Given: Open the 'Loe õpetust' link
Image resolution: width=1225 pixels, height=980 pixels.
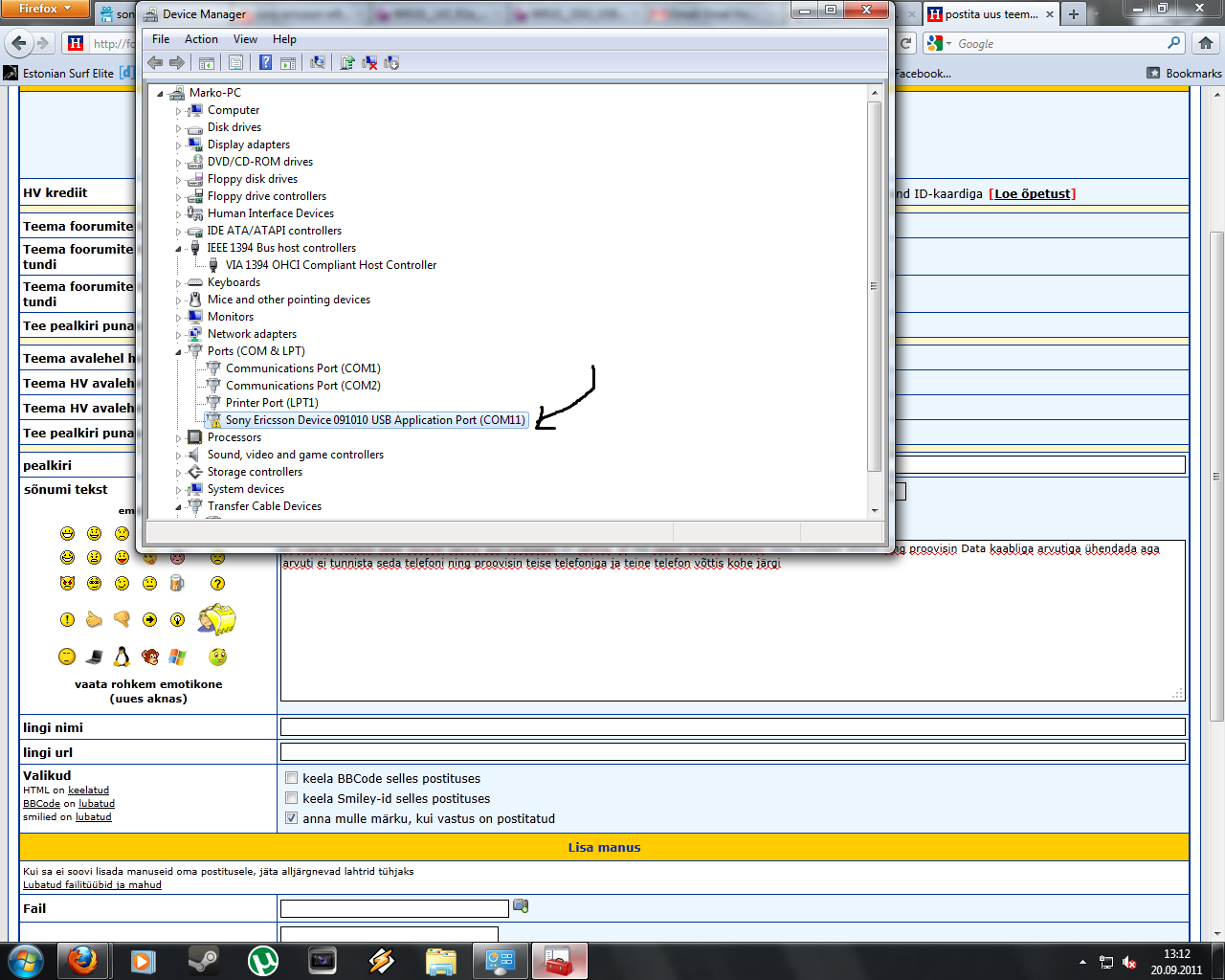Looking at the screenshot, I should click(x=1033, y=193).
